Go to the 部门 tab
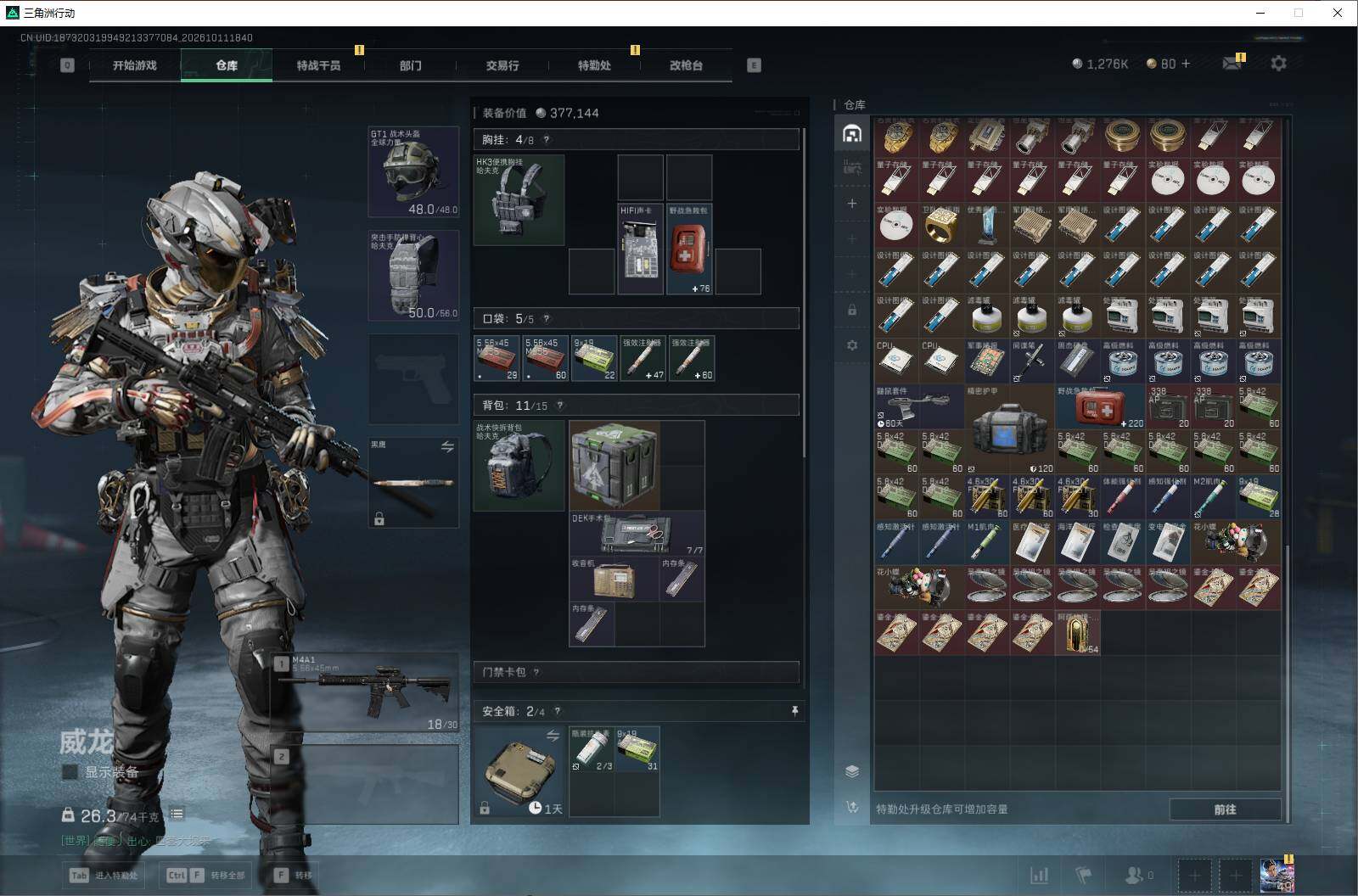The width and height of the screenshot is (1358, 896). coord(411,65)
